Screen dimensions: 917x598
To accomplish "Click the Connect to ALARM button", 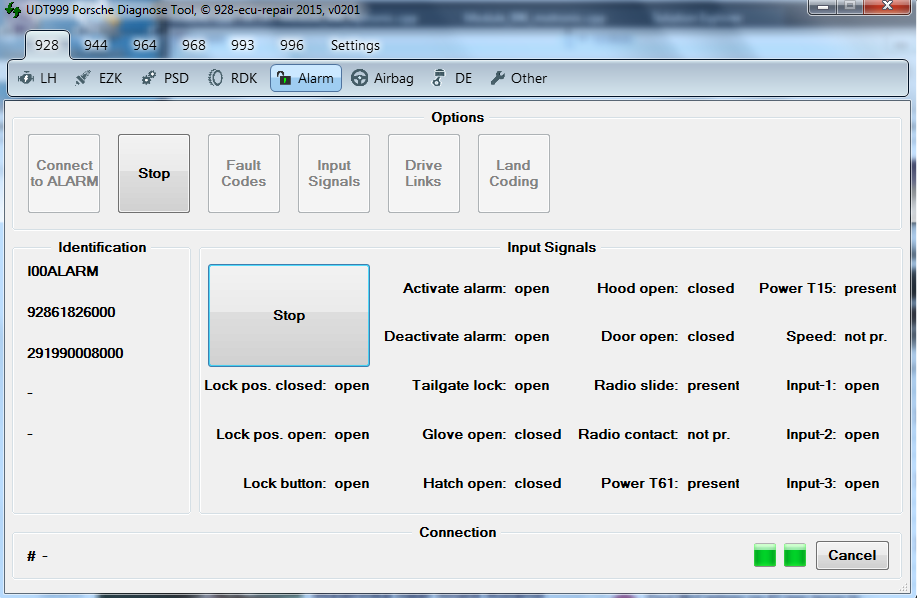I will [x=64, y=173].
